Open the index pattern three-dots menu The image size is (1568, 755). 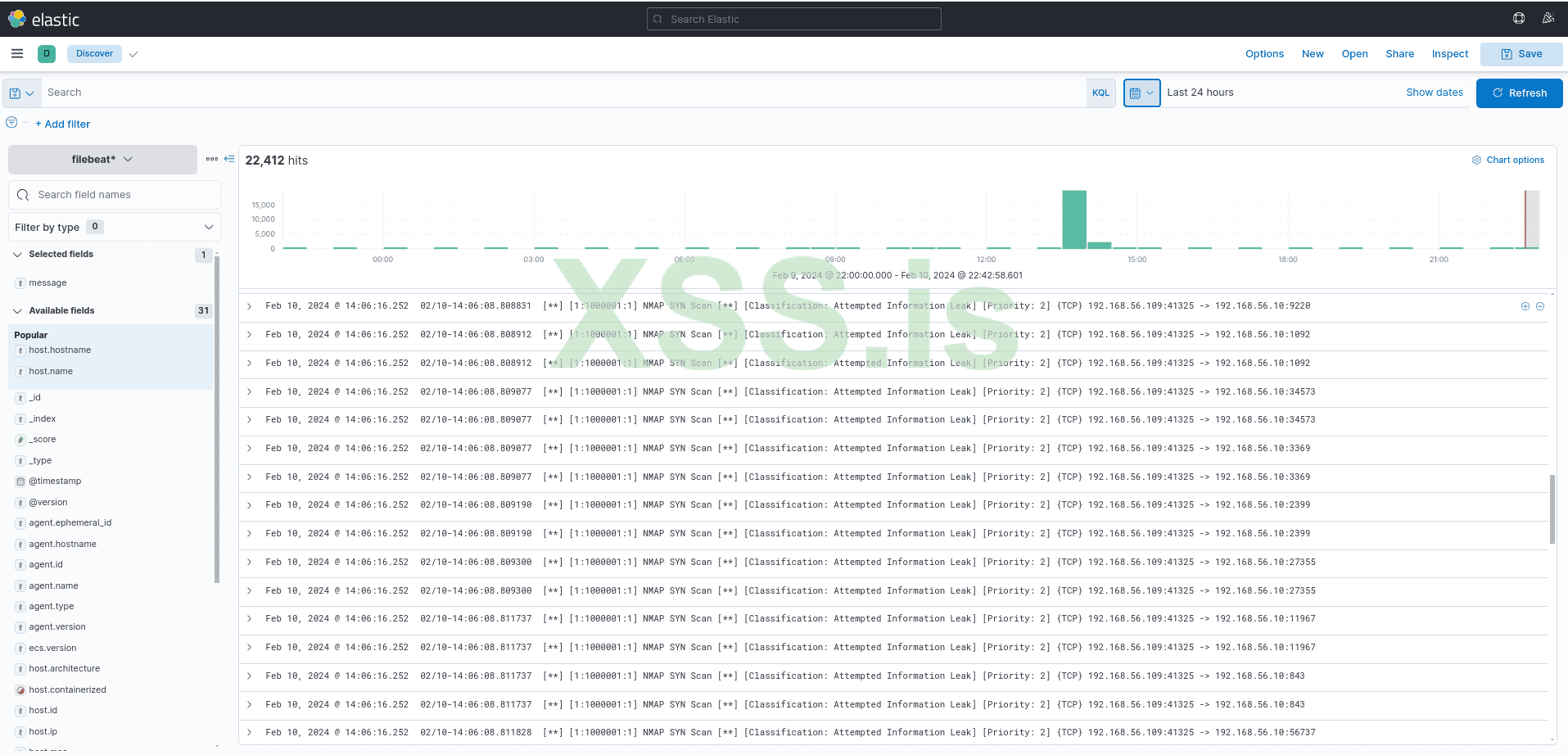(x=211, y=159)
